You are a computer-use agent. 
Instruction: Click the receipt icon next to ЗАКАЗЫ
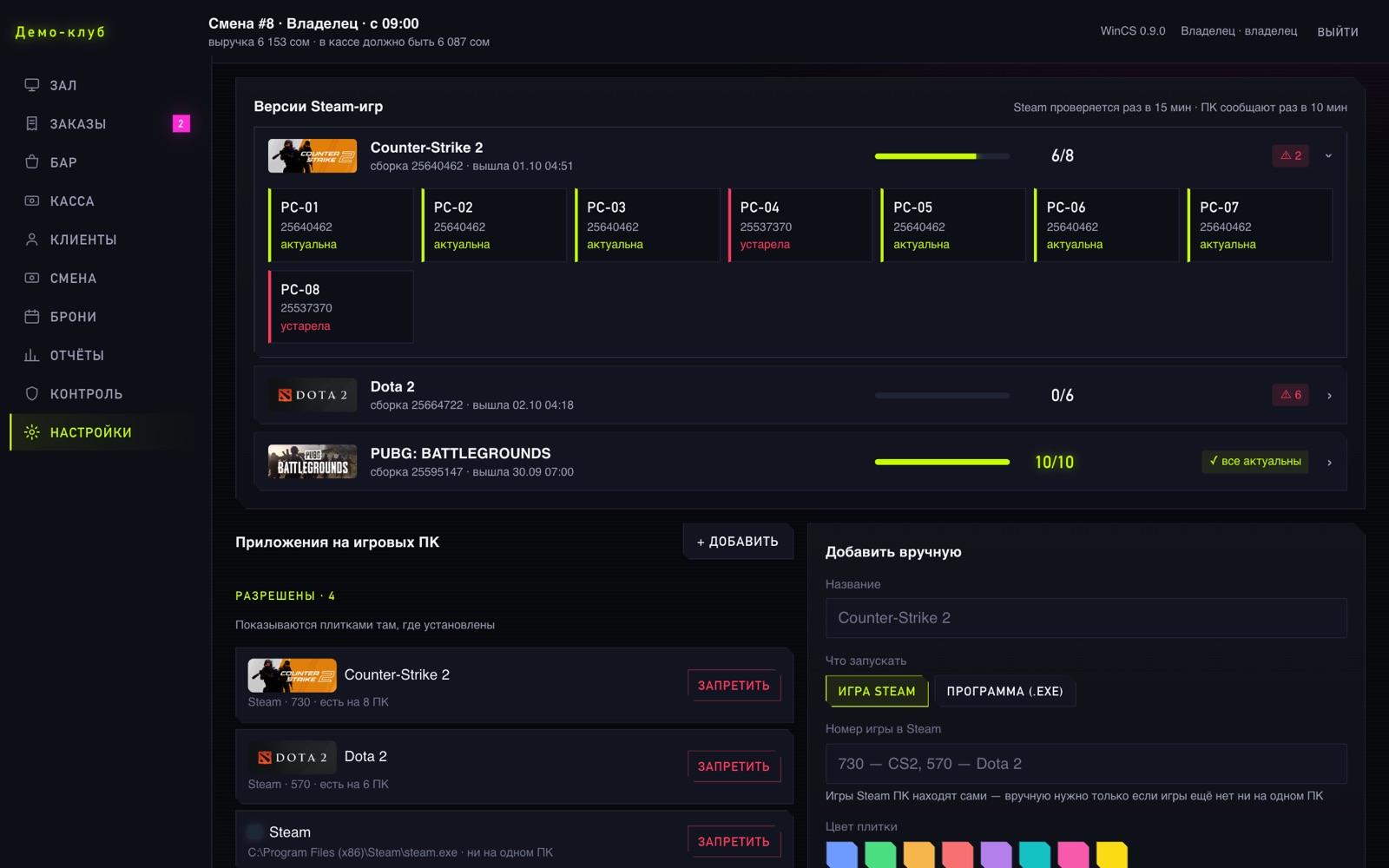(32, 124)
